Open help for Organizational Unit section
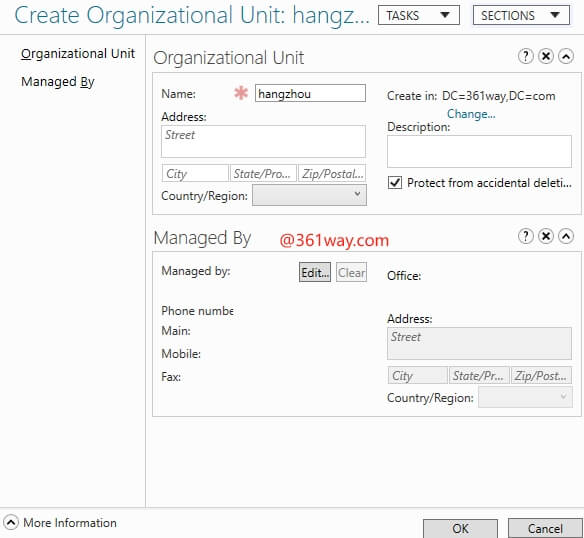 pos(526,57)
